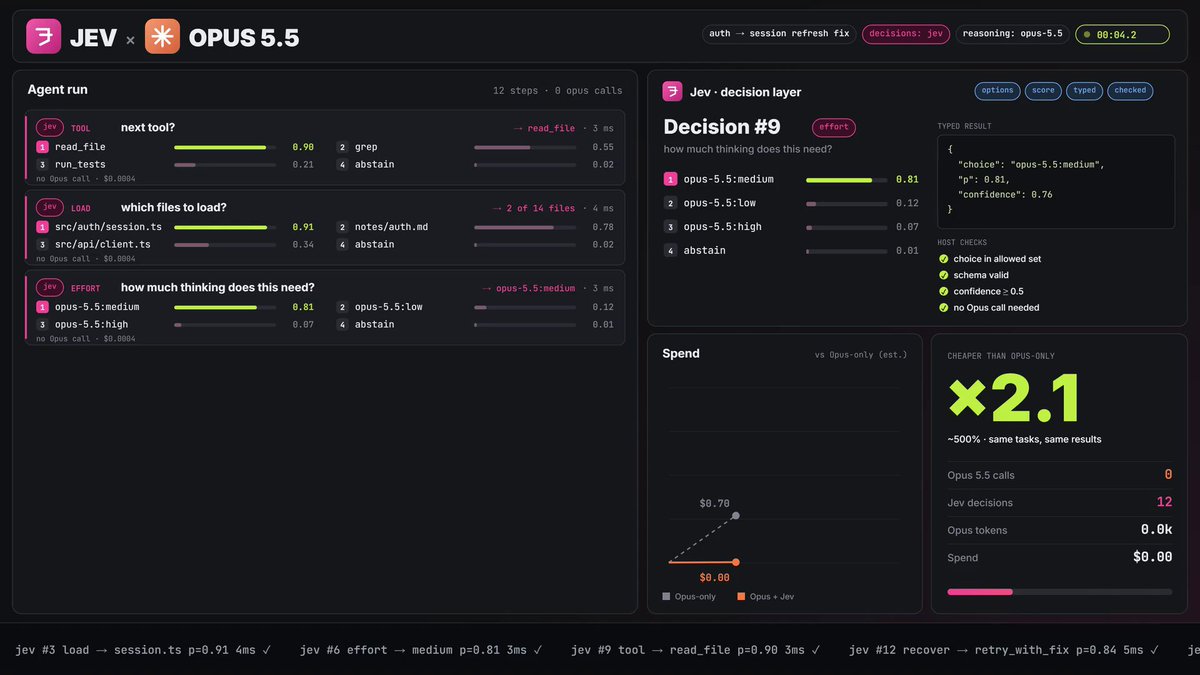
Task: Click the gray Opus-only legend square
Action: click(666, 597)
